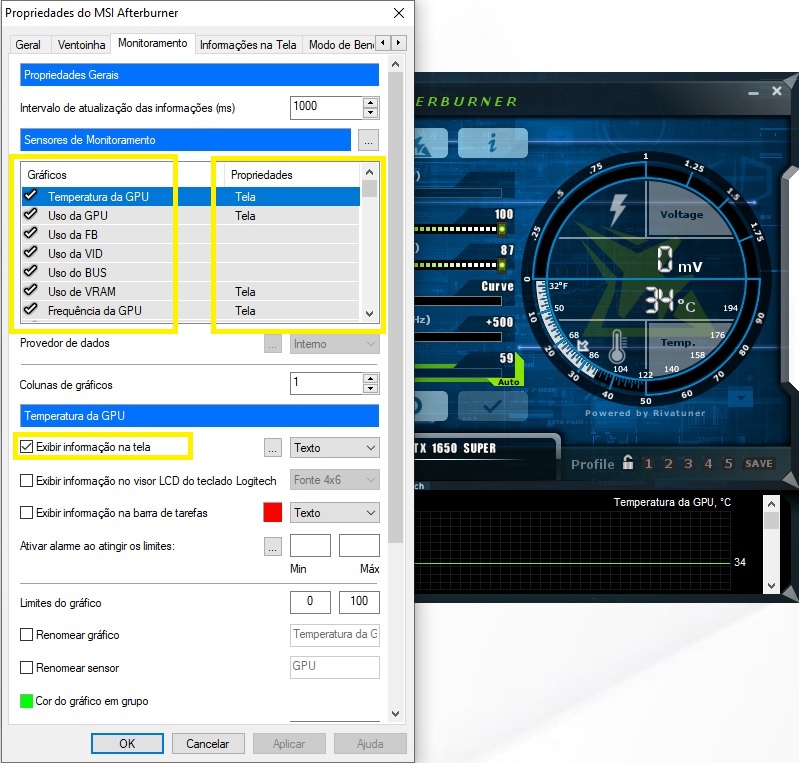
Task: Open the Sensores de Monitoramento '...' menu button
Action: [x=368, y=140]
